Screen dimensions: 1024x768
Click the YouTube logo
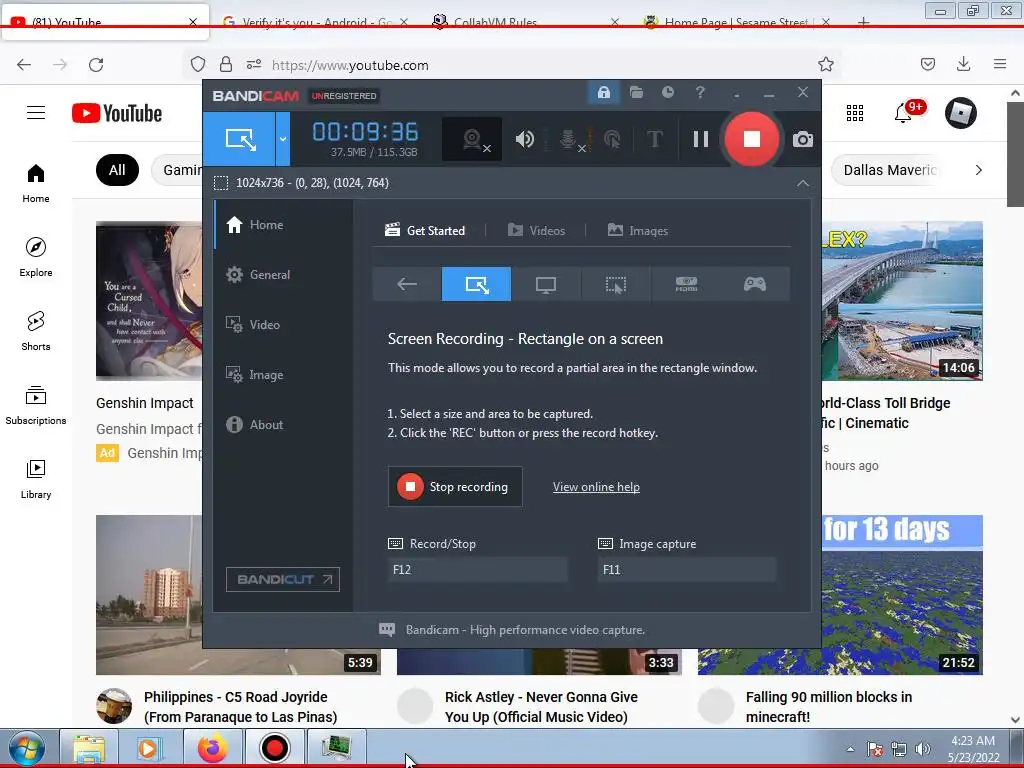pyautogui.click(x=117, y=113)
